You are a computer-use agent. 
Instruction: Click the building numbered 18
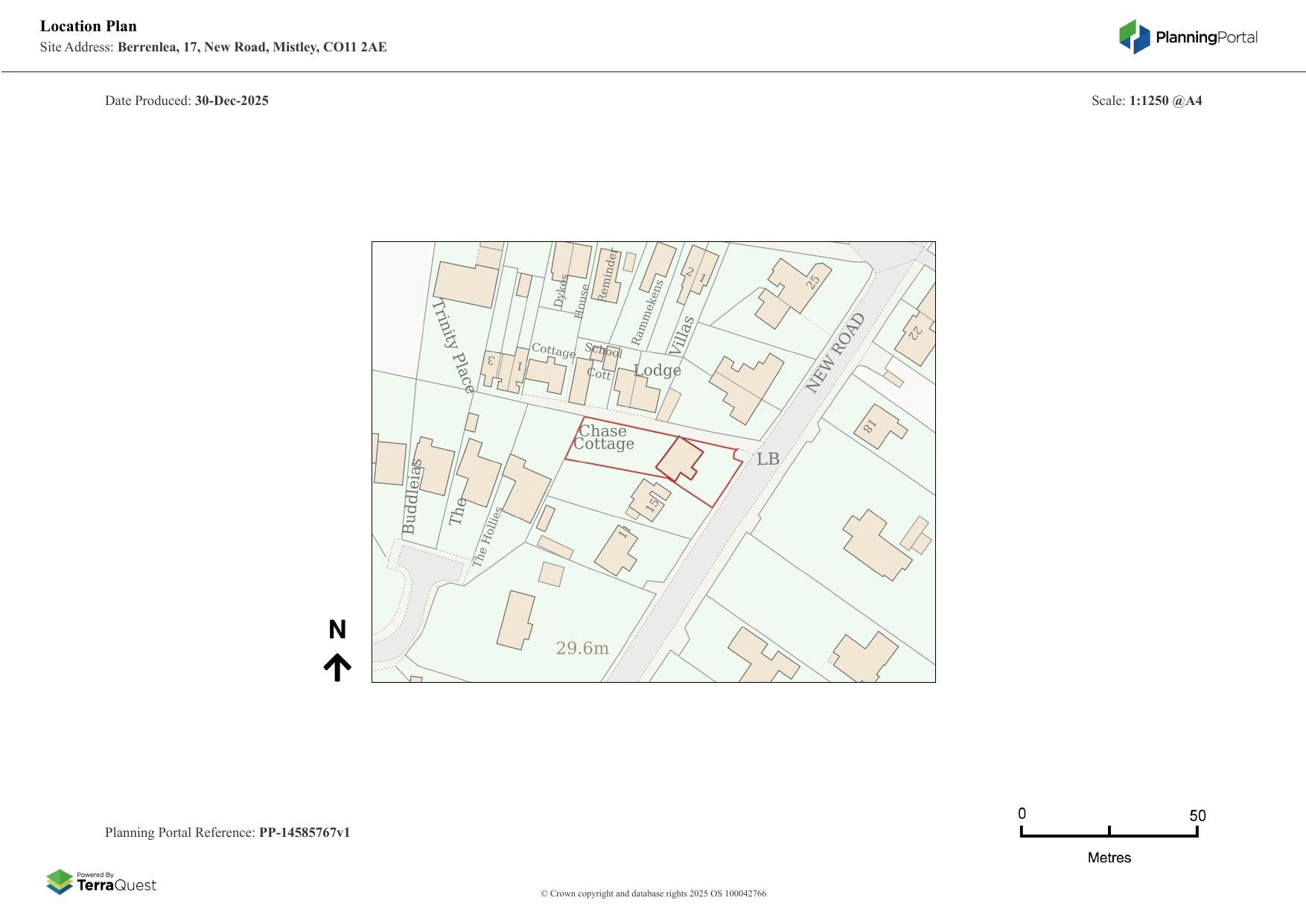(878, 427)
